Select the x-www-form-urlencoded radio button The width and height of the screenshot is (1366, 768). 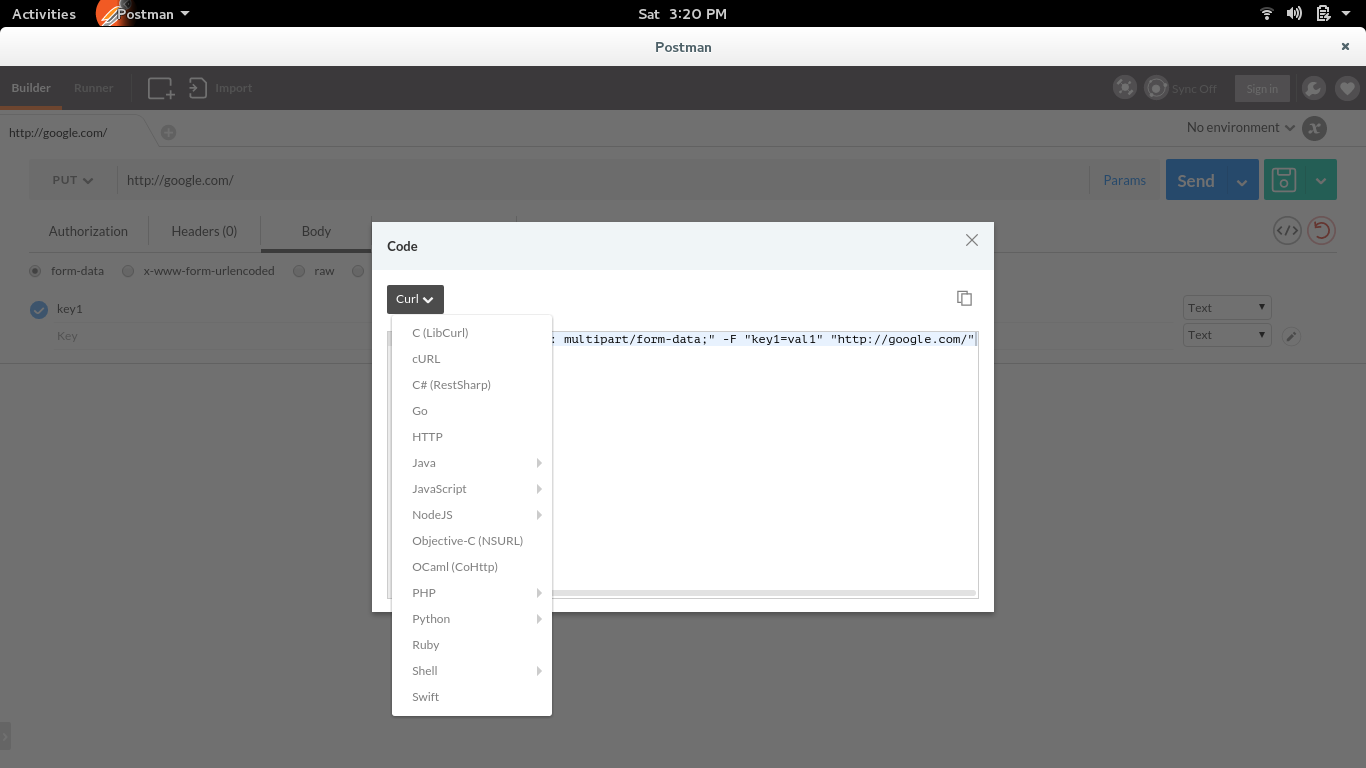pos(128,271)
